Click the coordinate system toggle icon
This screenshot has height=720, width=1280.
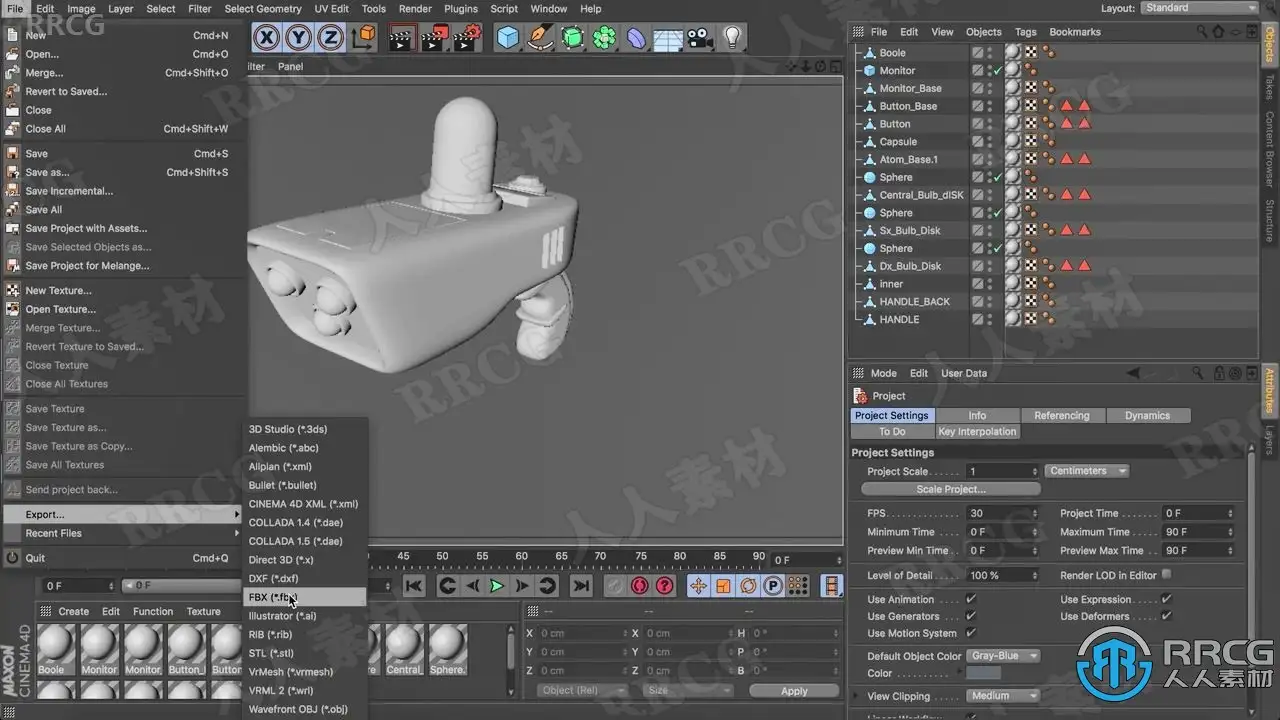(364, 38)
